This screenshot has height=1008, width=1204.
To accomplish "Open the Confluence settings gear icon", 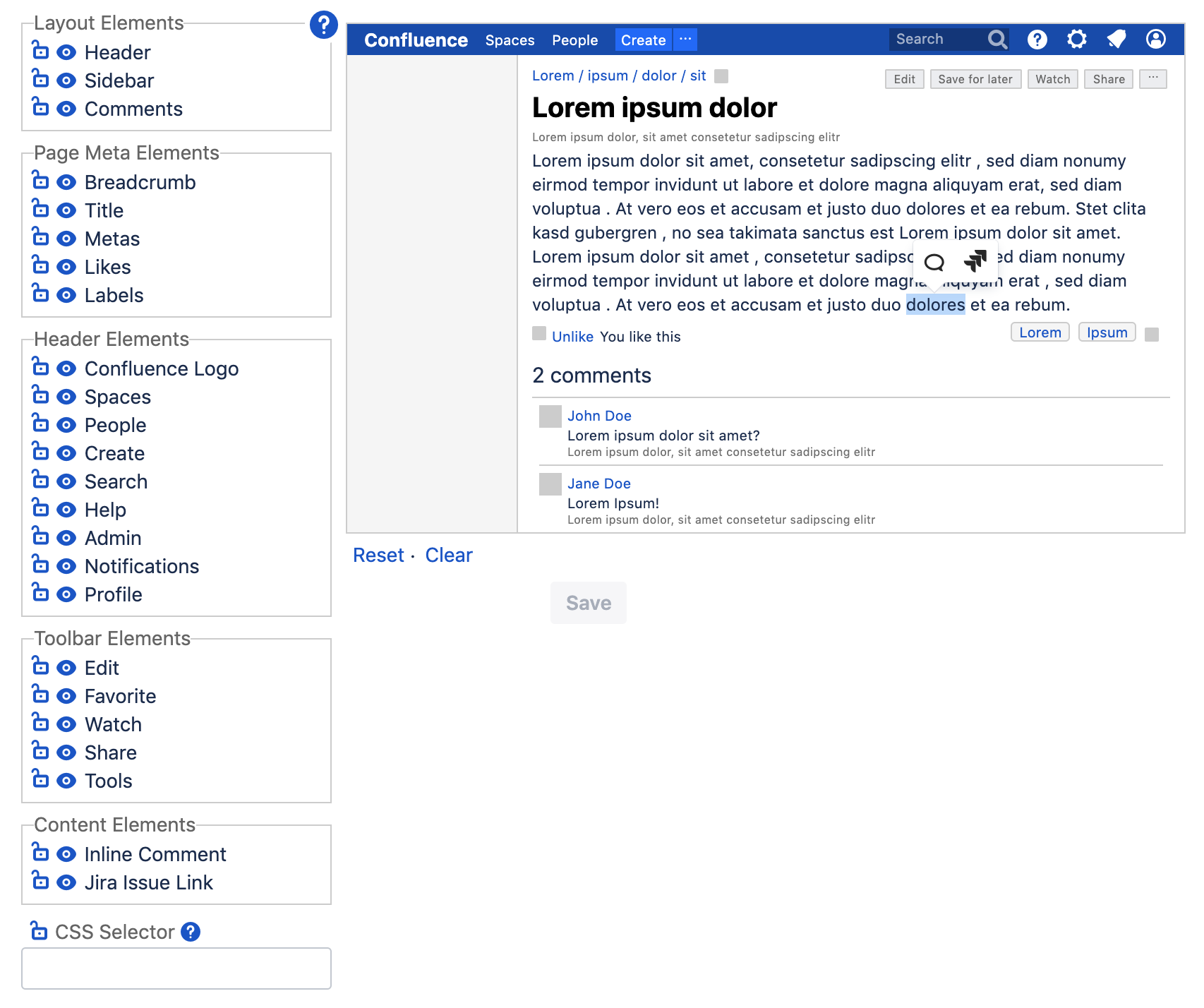I will click(x=1076, y=40).
